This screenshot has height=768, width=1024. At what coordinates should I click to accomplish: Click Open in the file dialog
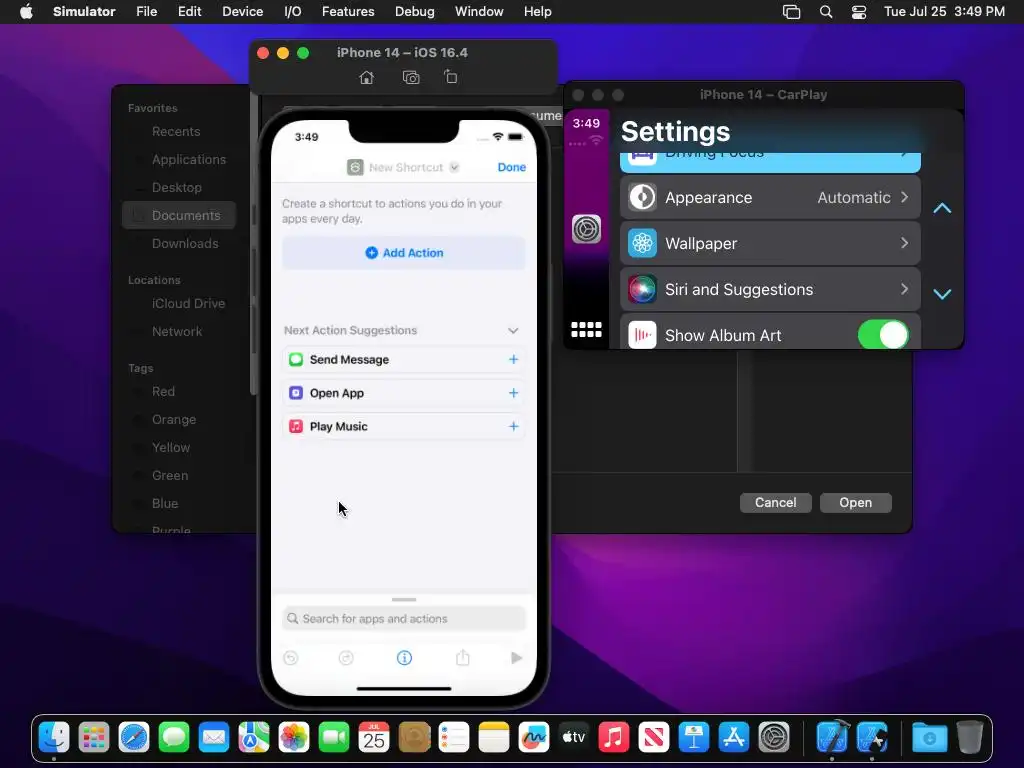pyautogui.click(x=855, y=502)
